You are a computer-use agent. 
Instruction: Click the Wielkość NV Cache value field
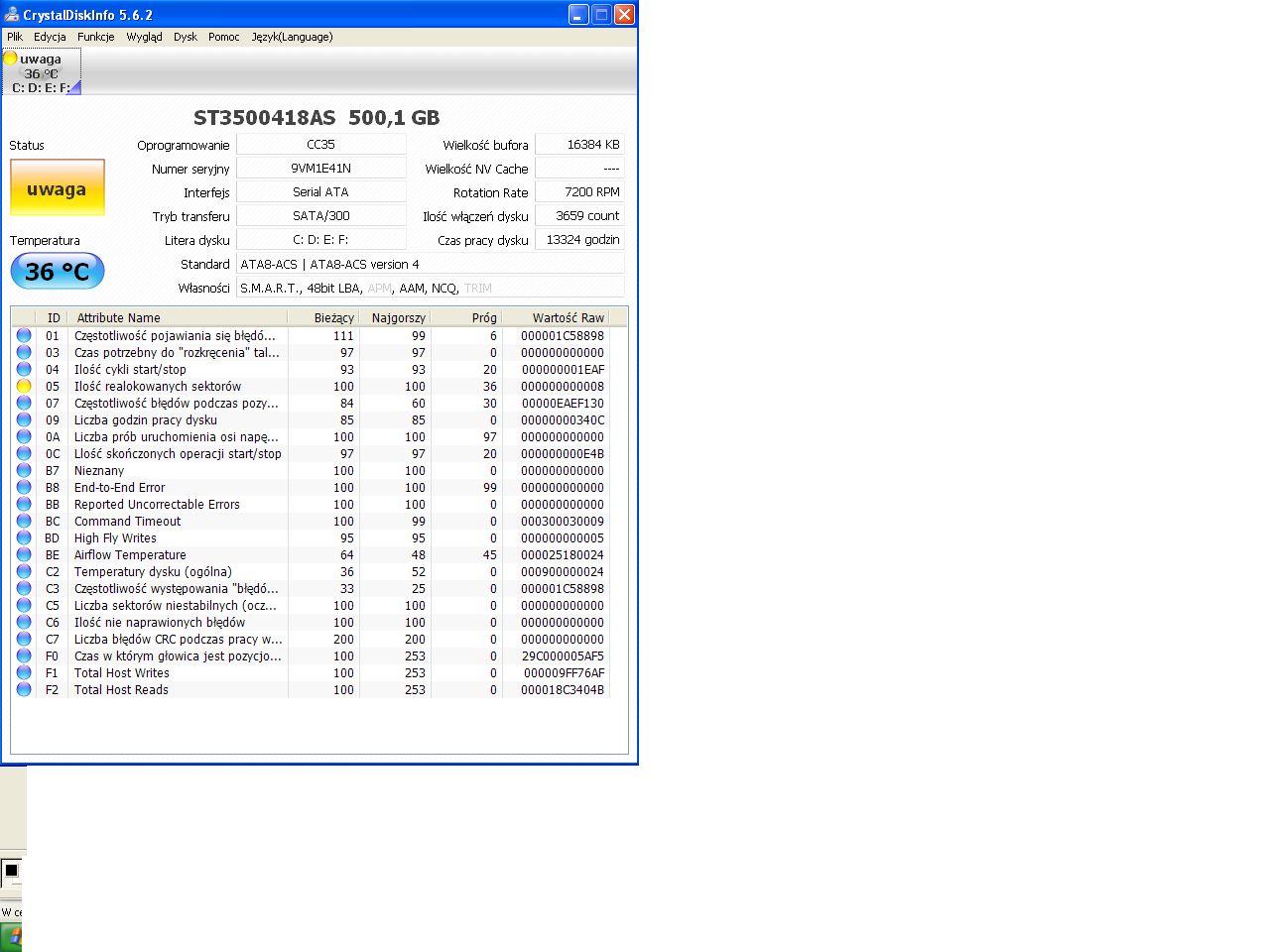[x=580, y=168]
